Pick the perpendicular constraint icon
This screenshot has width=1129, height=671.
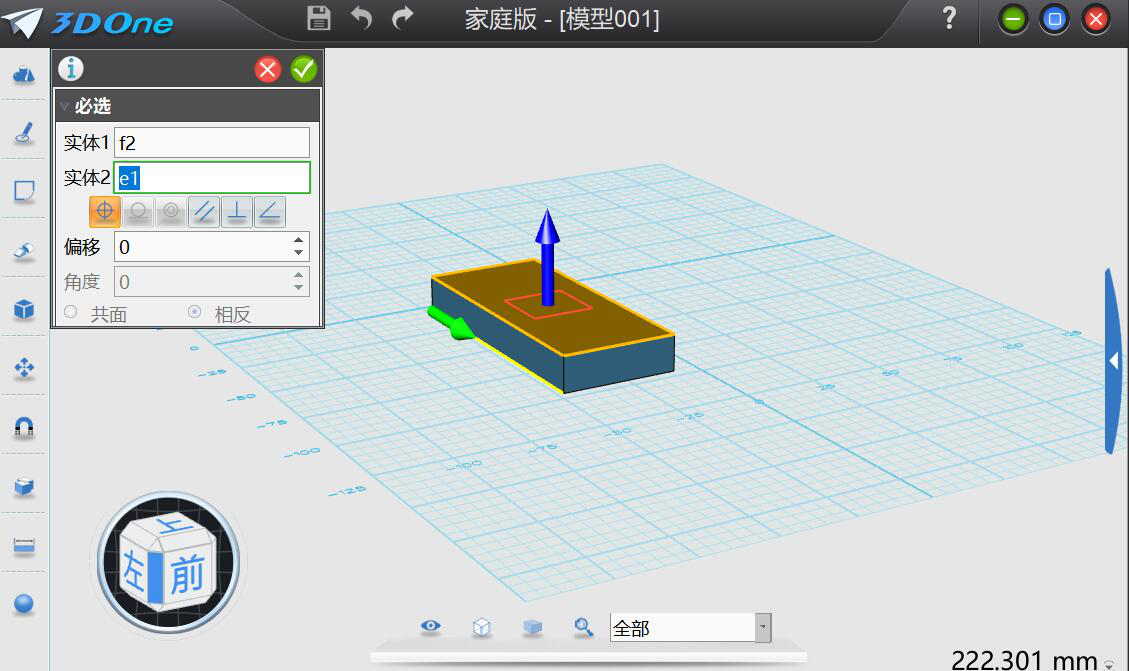237,211
